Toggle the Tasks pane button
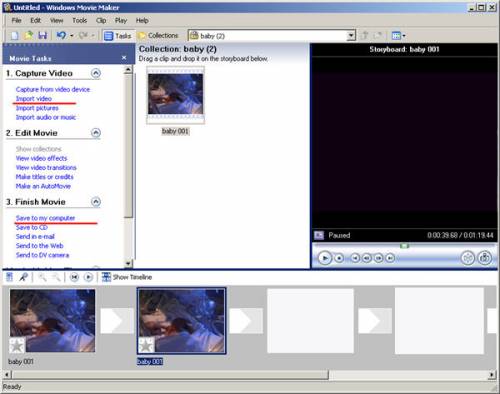Viewport: 500px width, 394px height. pos(117,36)
